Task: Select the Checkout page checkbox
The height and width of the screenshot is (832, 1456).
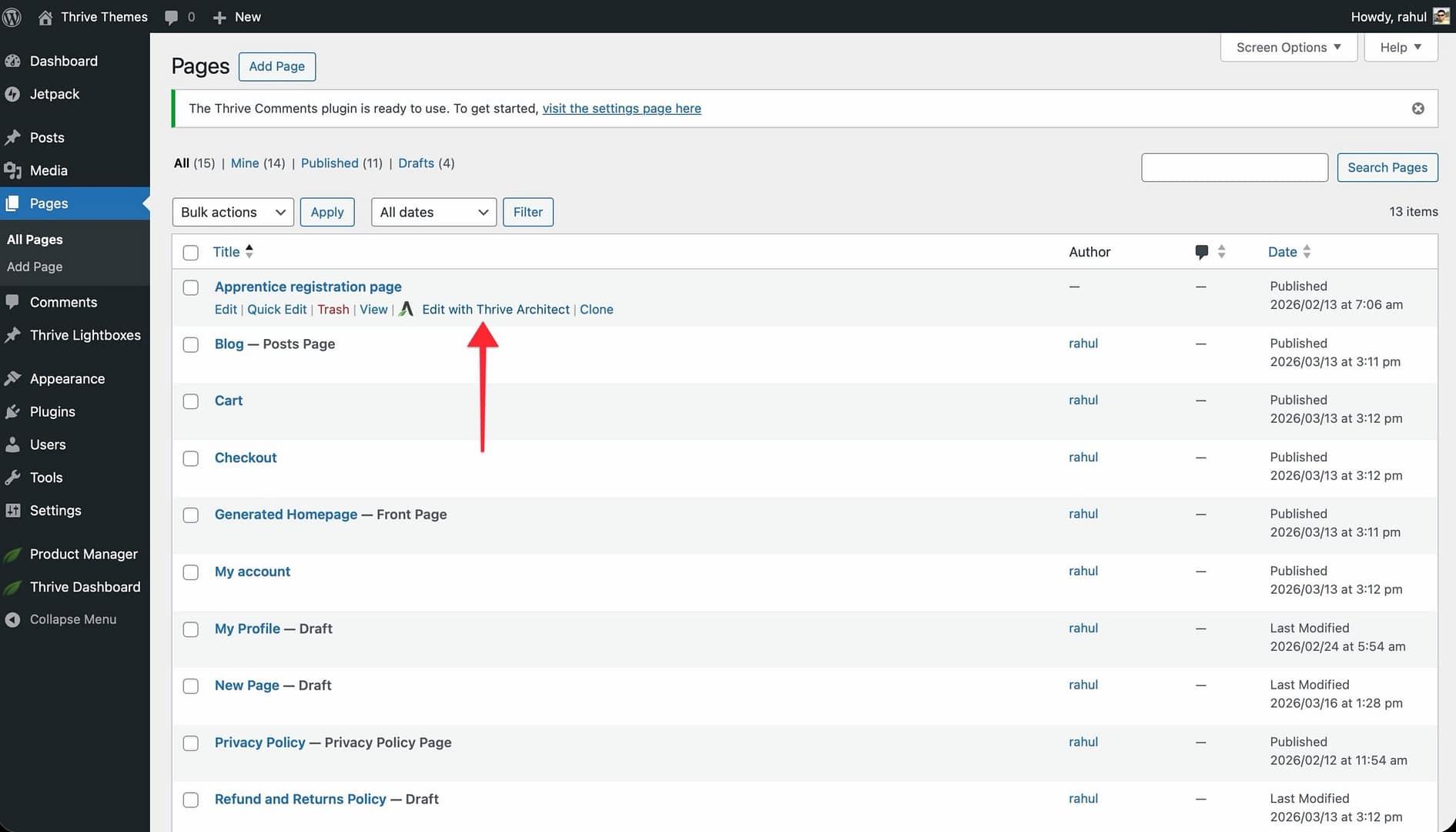Action: coord(191,458)
